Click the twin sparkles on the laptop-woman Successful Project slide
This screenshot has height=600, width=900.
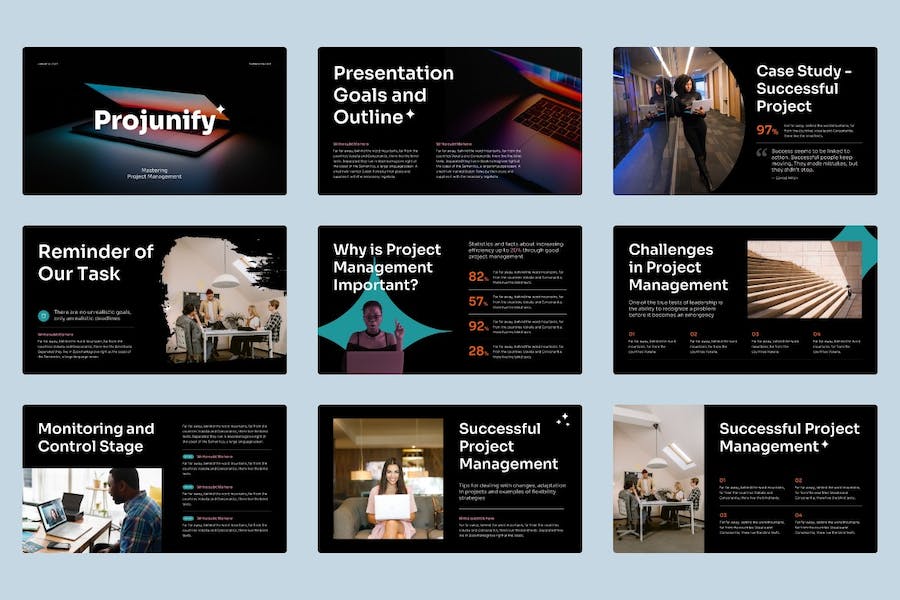pos(563,419)
